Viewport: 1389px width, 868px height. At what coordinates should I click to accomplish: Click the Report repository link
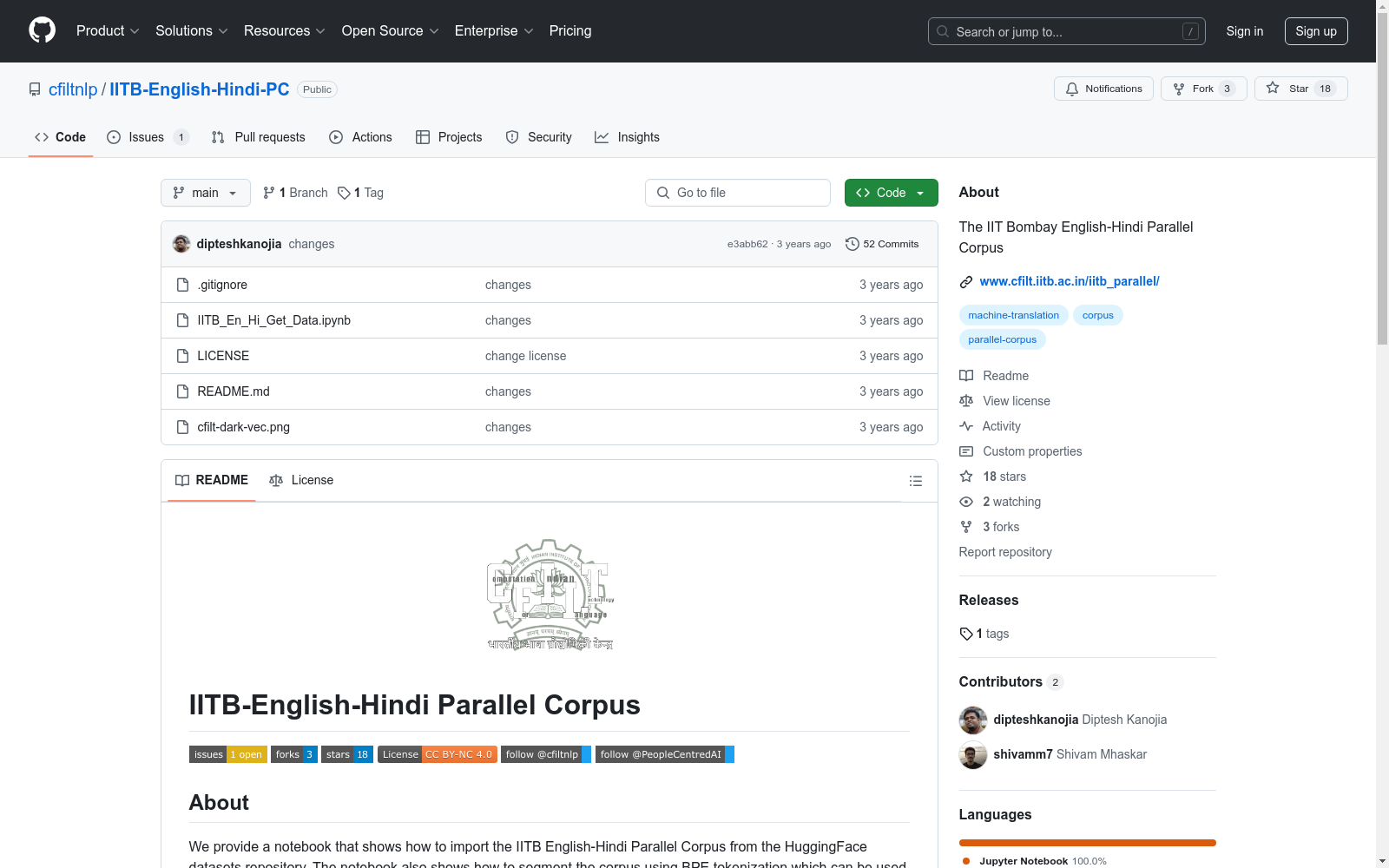1005,552
